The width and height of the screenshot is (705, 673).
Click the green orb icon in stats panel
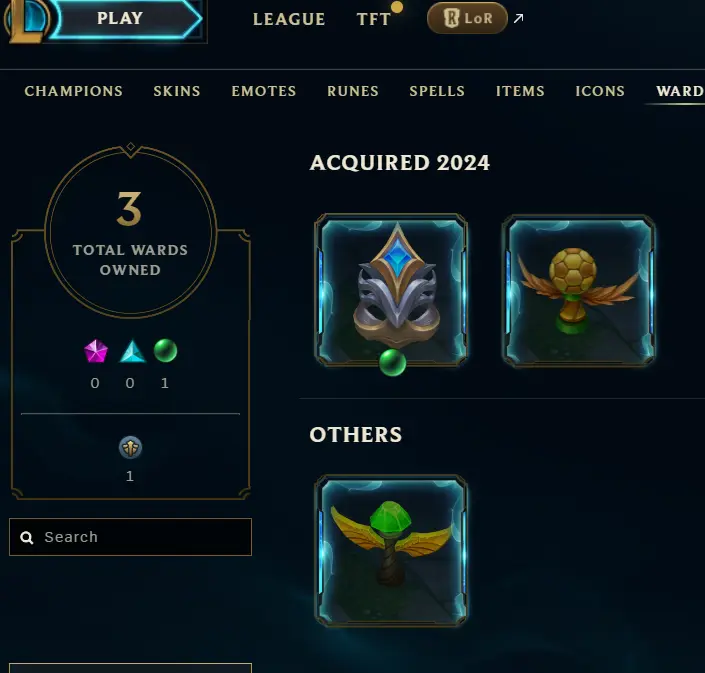pyautogui.click(x=165, y=351)
